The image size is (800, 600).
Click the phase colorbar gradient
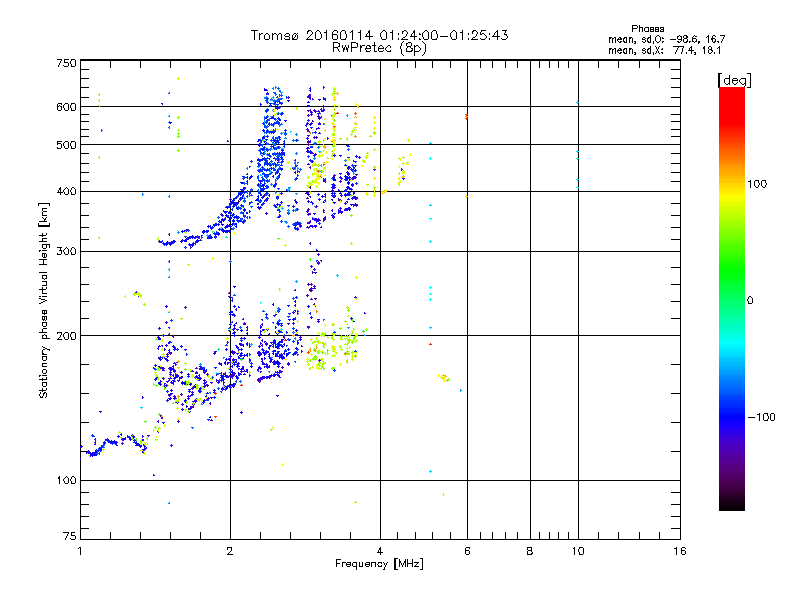pyautogui.click(x=732, y=299)
